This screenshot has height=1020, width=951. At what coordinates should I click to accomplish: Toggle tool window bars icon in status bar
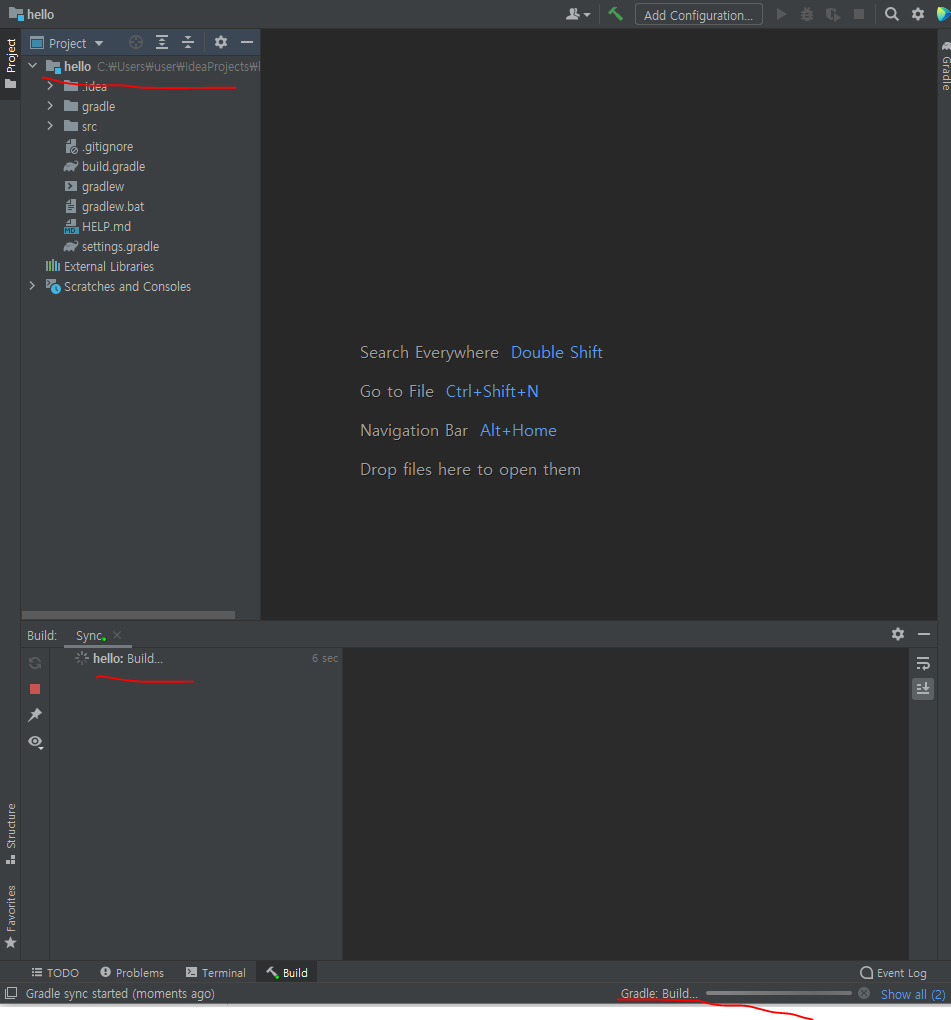[x=11, y=993]
